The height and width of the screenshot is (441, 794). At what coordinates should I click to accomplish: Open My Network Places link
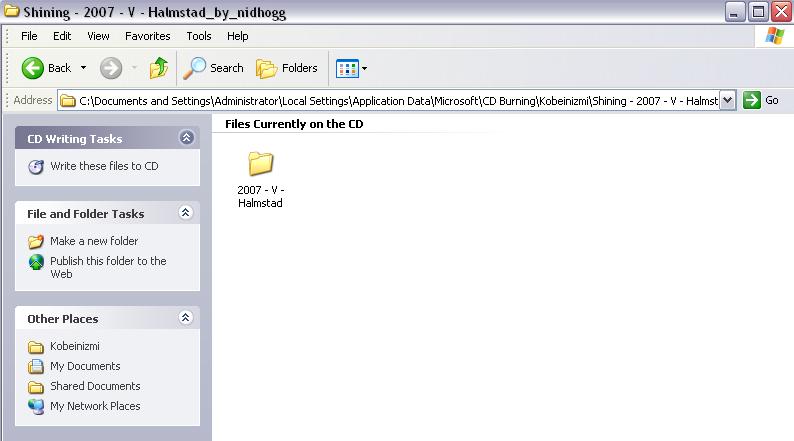pyautogui.click(x=95, y=406)
